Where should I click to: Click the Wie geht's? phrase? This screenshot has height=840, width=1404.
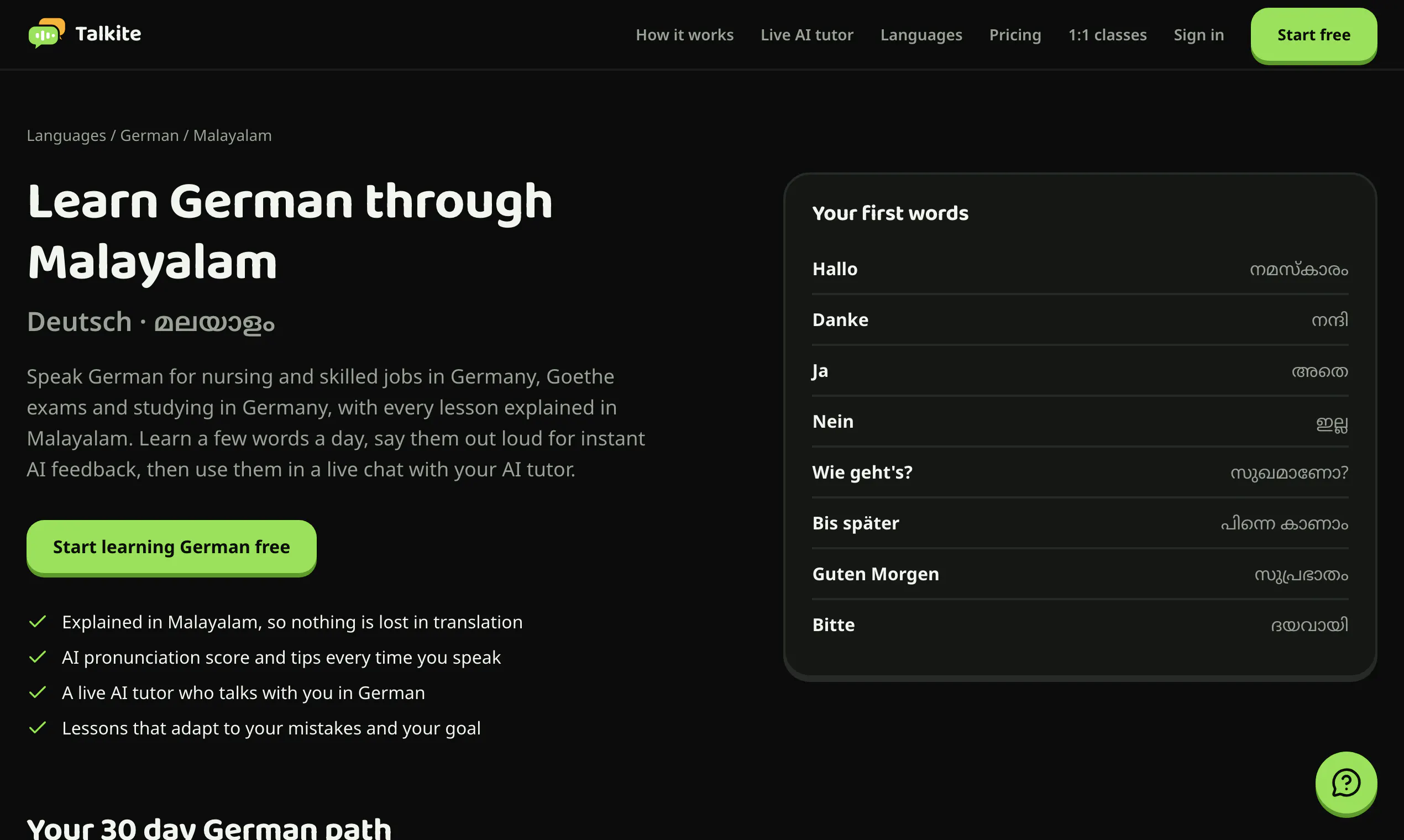[x=862, y=473]
